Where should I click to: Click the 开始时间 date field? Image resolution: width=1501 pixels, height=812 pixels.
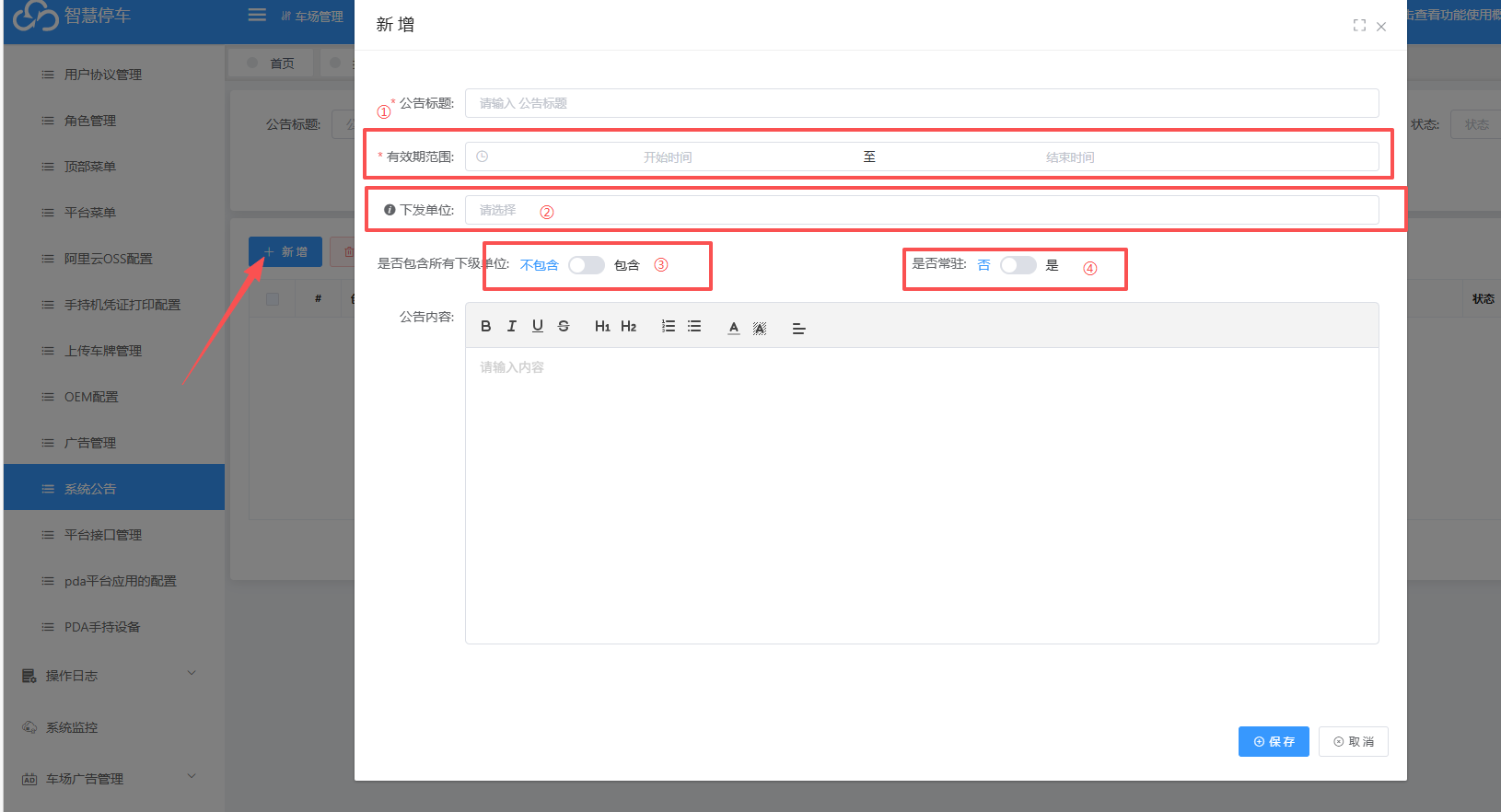click(x=668, y=157)
